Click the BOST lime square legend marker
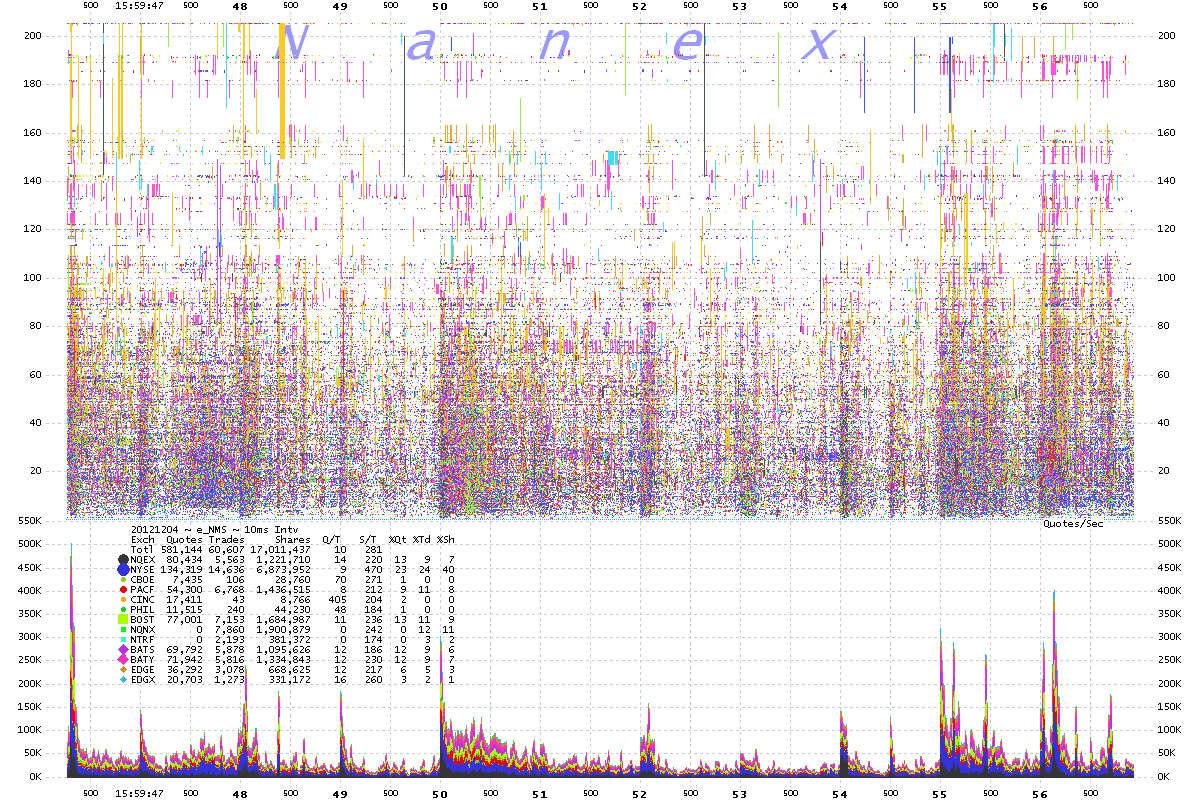 pyautogui.click(x=123, y=621)
